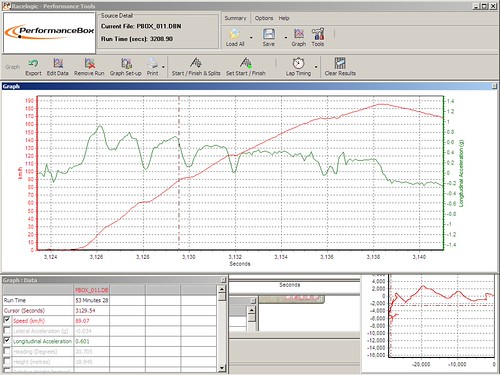This screenshot has height=375, width=500.
Task: Click the PBOX_011.DB column header
Action: click(92, 290)
